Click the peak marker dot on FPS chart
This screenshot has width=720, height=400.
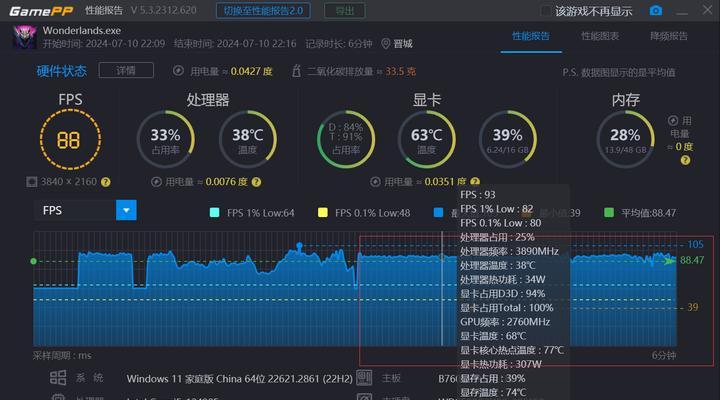pos(299,246)
